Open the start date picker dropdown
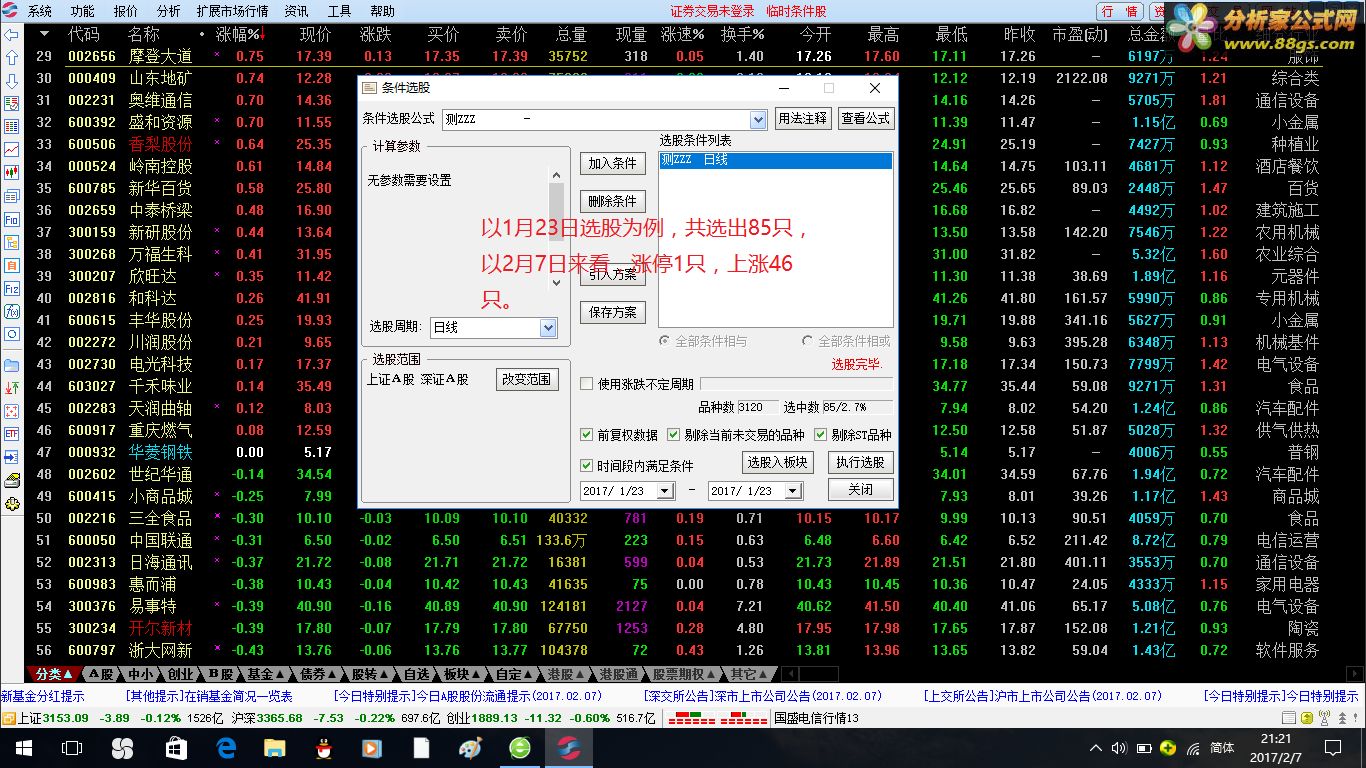This screenshot has height=768, width=1366. [x=665, y=491]
